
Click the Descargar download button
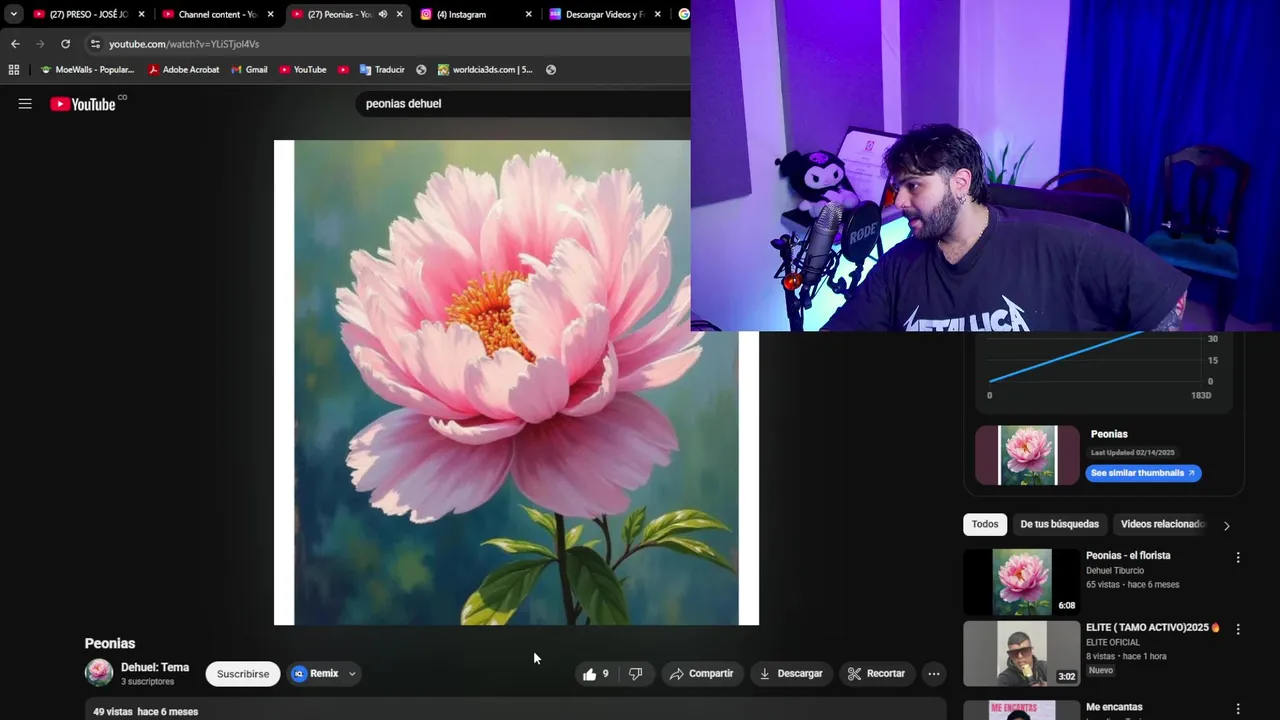pyautogui.click(x=791, y=674)
